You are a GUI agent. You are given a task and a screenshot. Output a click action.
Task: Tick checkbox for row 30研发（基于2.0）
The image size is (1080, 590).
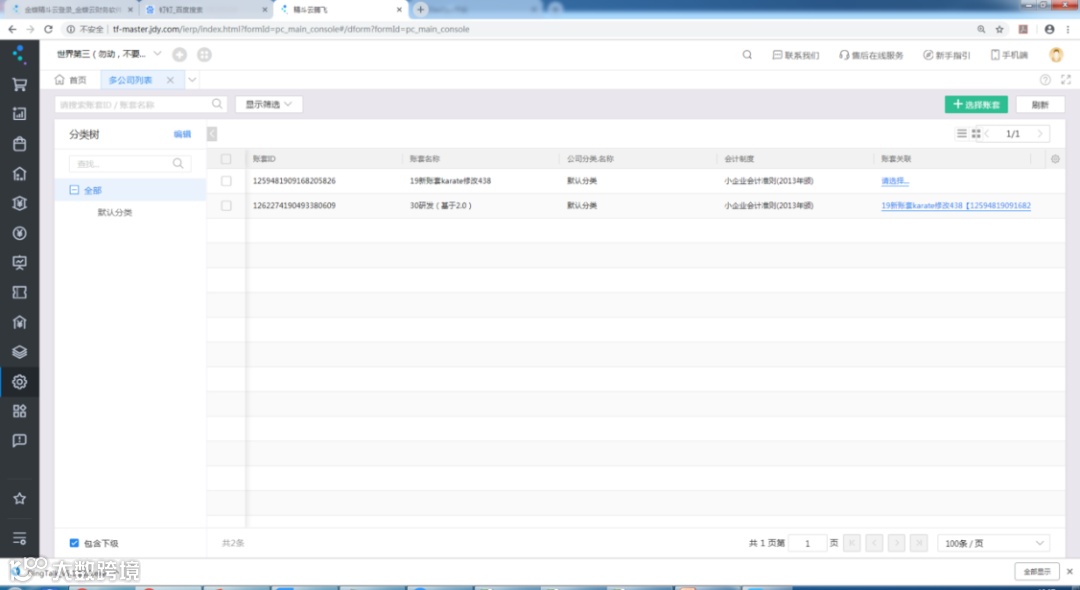(x=226, y=206)
